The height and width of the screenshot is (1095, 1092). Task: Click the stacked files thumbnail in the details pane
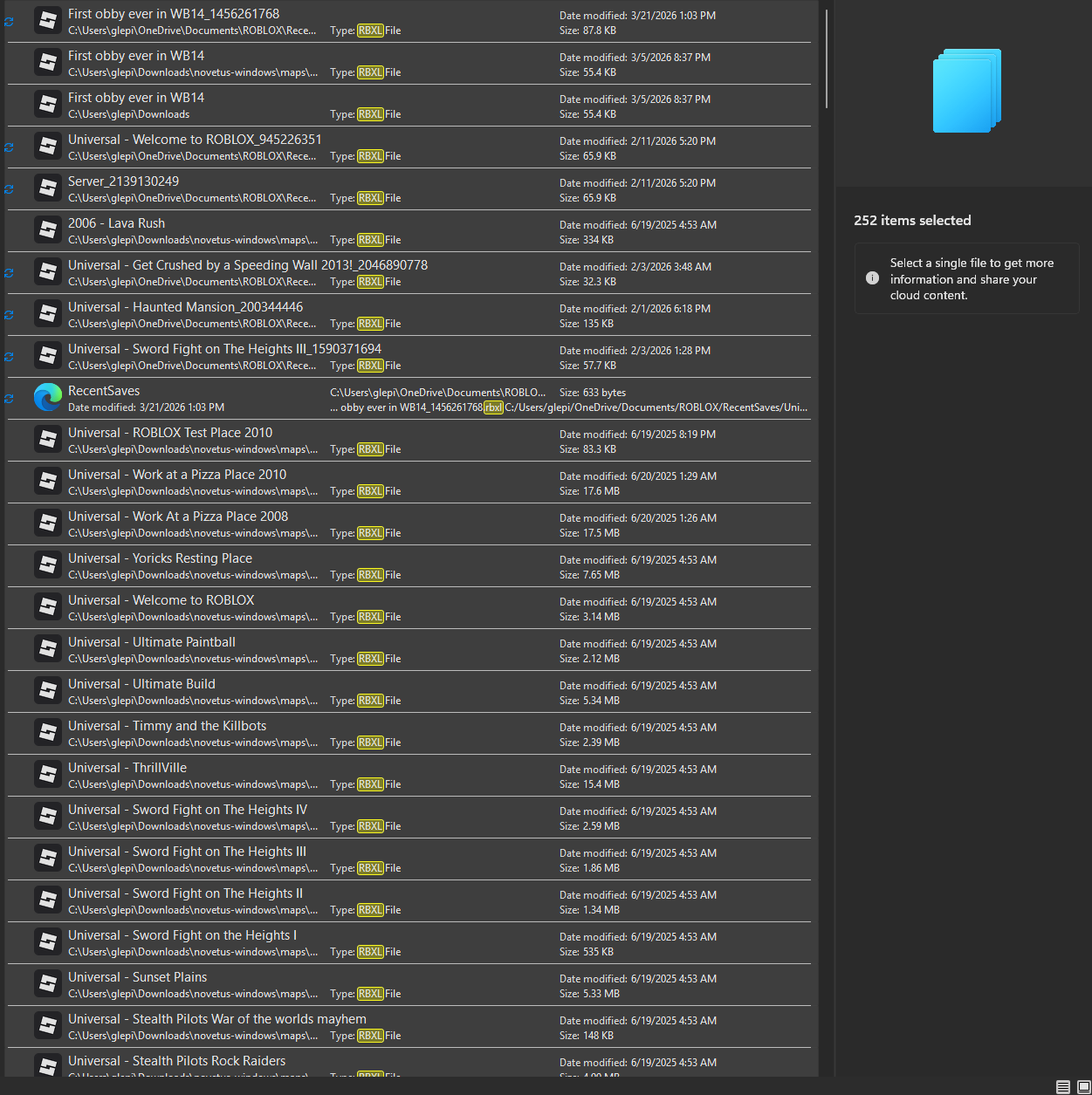coord(967,91)
